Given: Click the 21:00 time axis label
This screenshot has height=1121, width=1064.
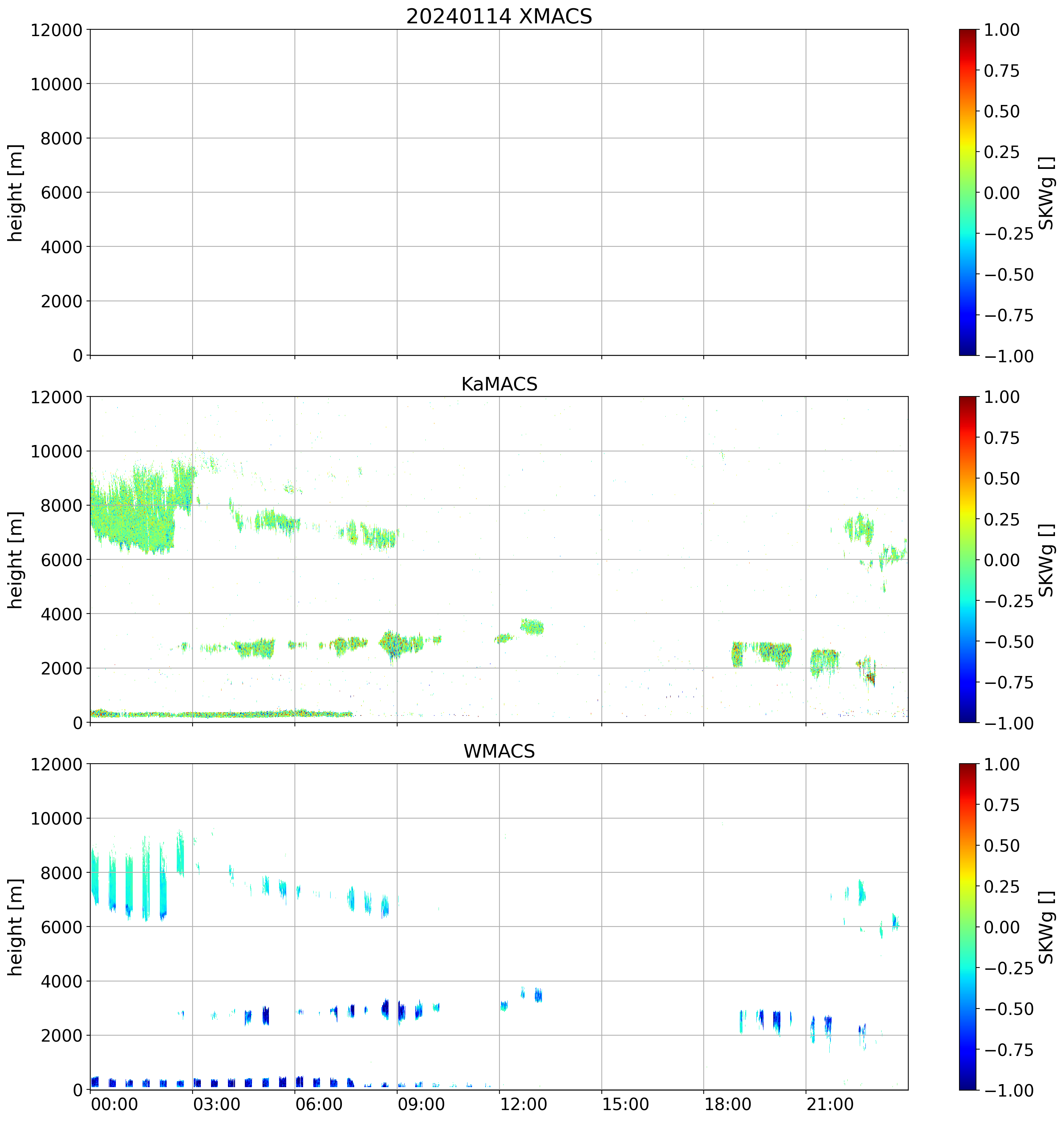Looking at the screenshot, I should [x=830, y=1104].
